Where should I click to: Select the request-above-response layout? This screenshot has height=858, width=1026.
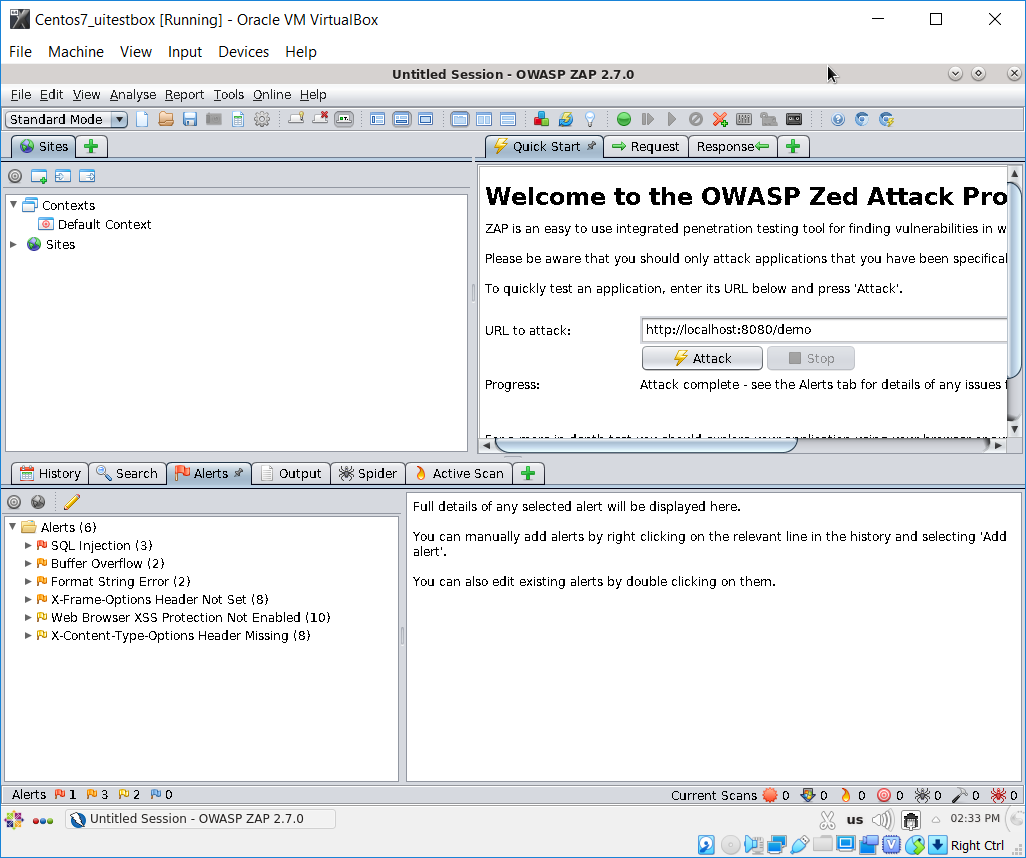(x=508, y=119)
